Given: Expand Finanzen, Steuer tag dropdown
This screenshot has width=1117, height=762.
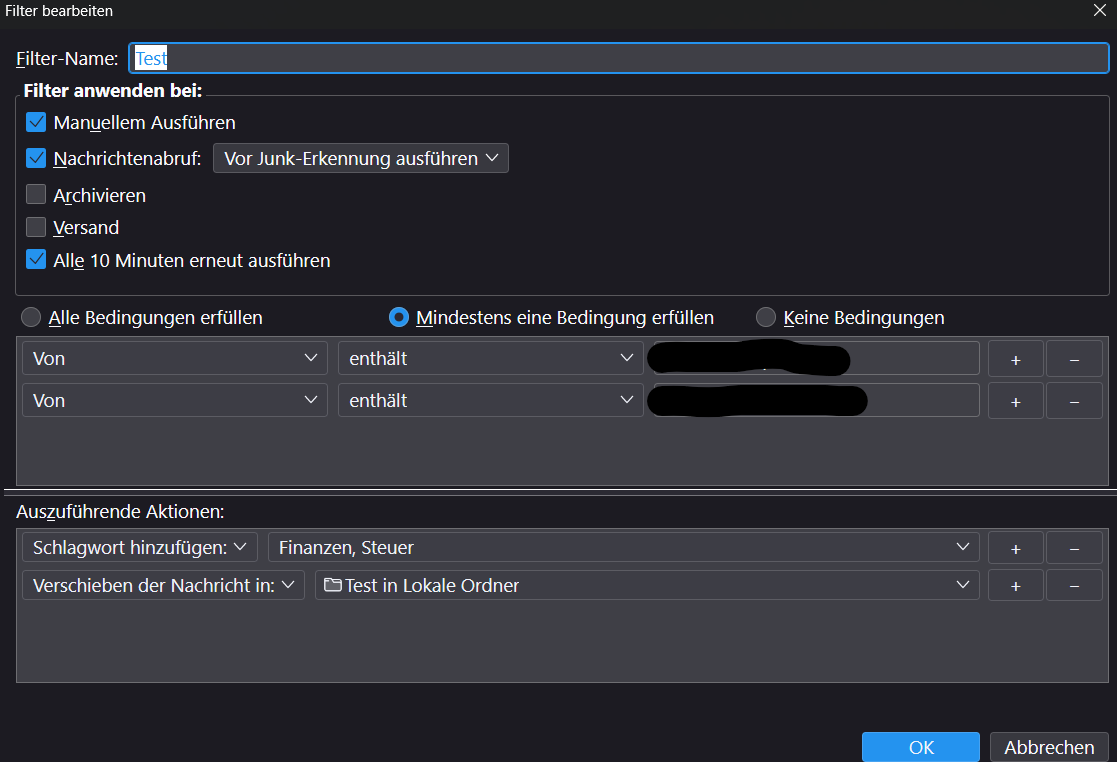Looking at the screenshot, I should 623,548.
